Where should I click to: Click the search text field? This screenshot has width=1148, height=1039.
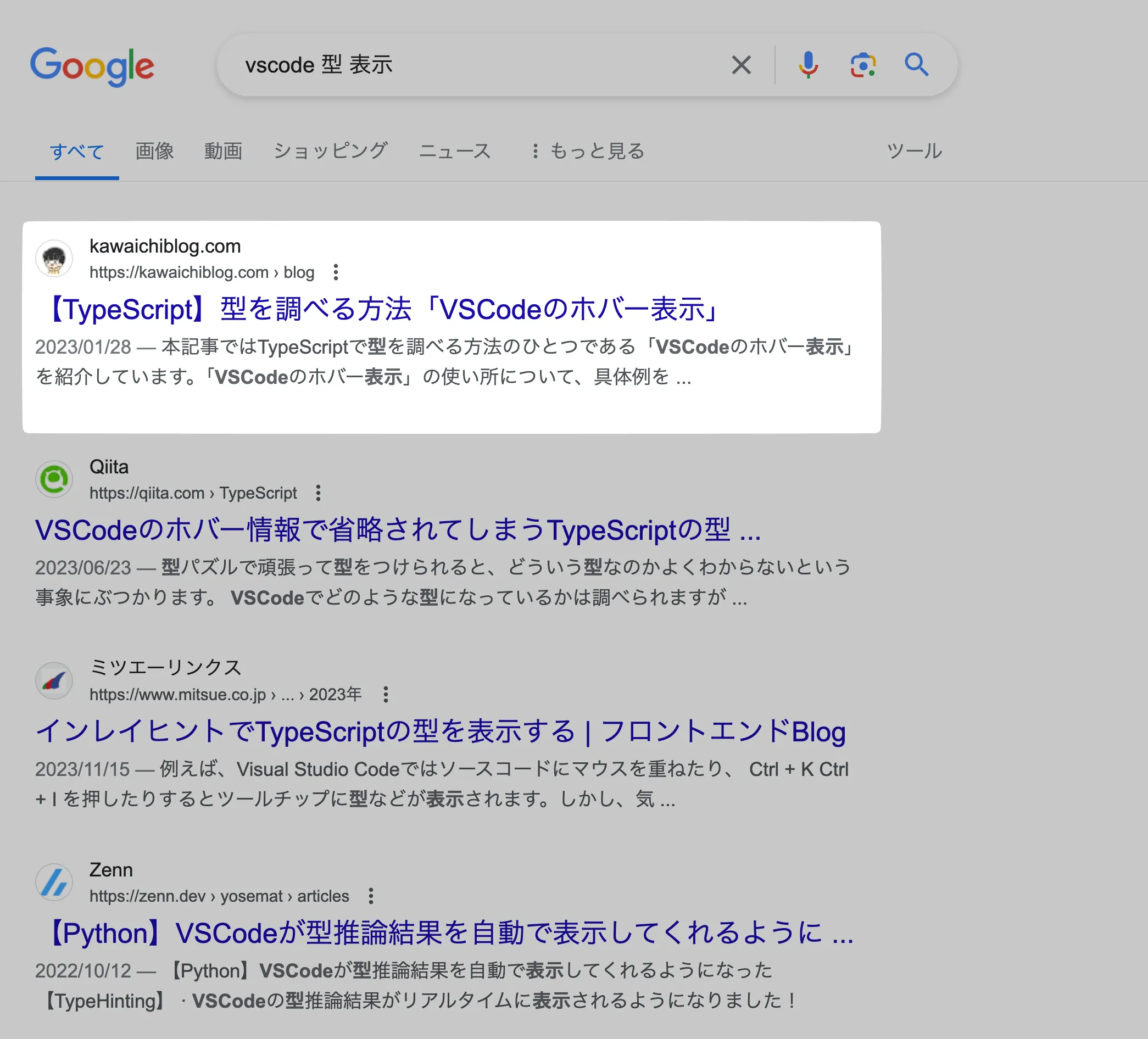coord(478,65)
